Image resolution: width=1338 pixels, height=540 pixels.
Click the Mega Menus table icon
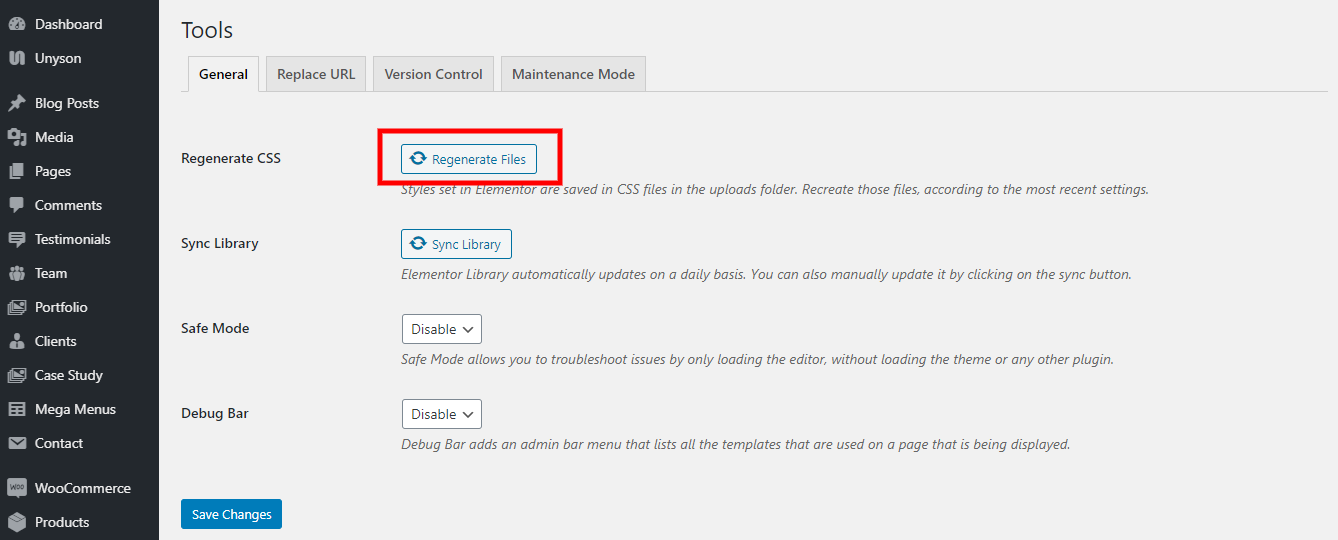[17, 409]
